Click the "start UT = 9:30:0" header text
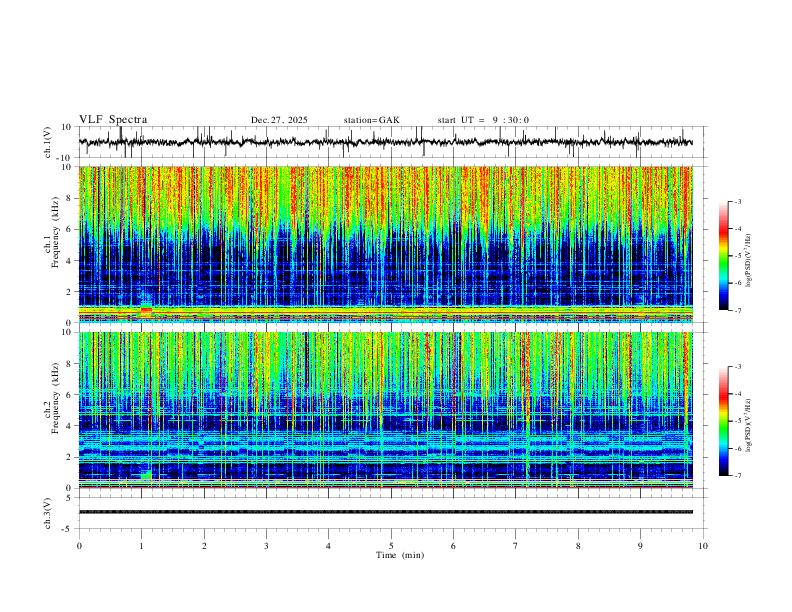Viewport: 792px width, 612px height. (x=483, y=120)
